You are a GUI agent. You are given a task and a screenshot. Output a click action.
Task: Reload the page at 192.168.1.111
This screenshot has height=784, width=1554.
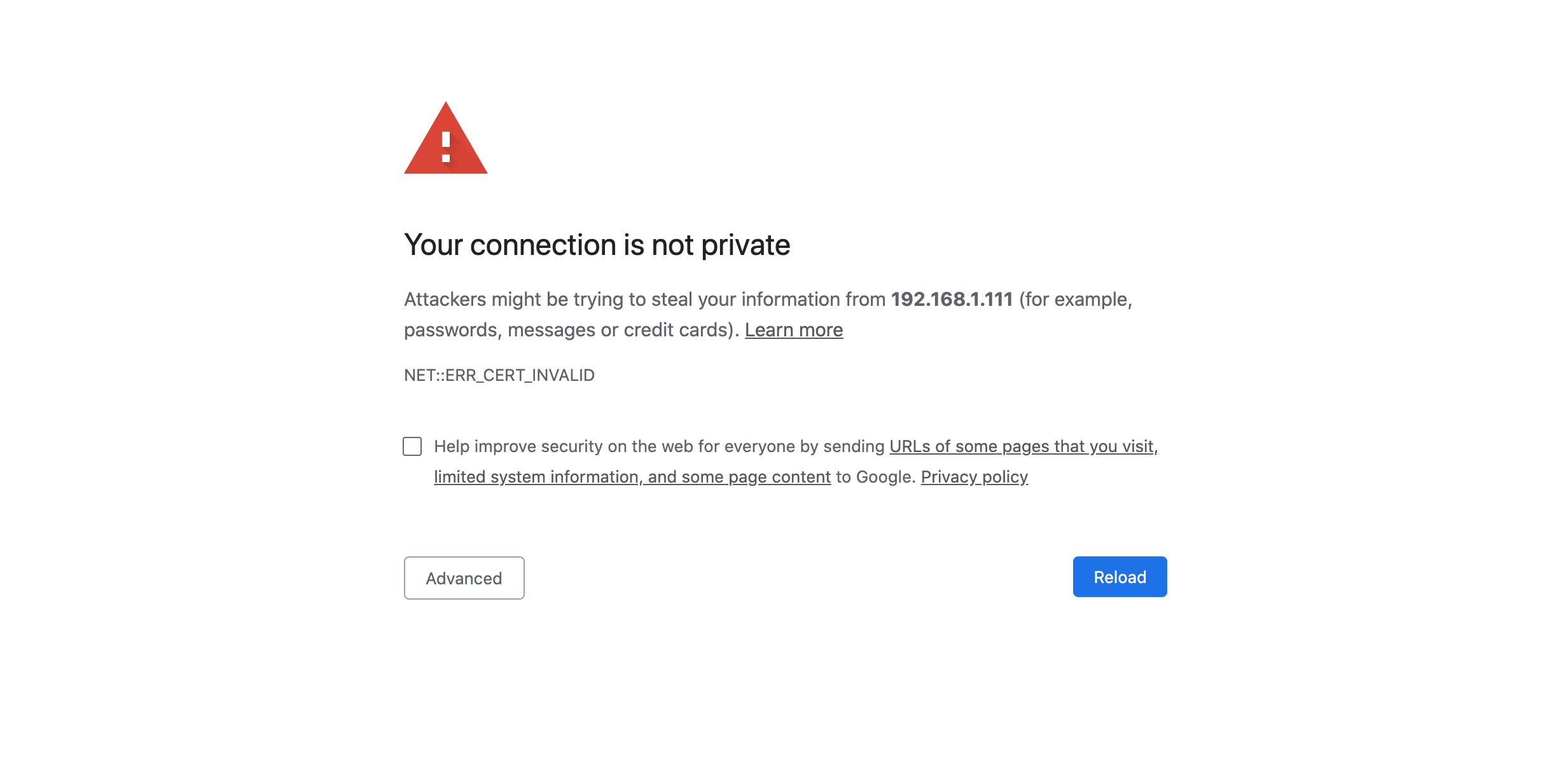tap(1119, 577)
